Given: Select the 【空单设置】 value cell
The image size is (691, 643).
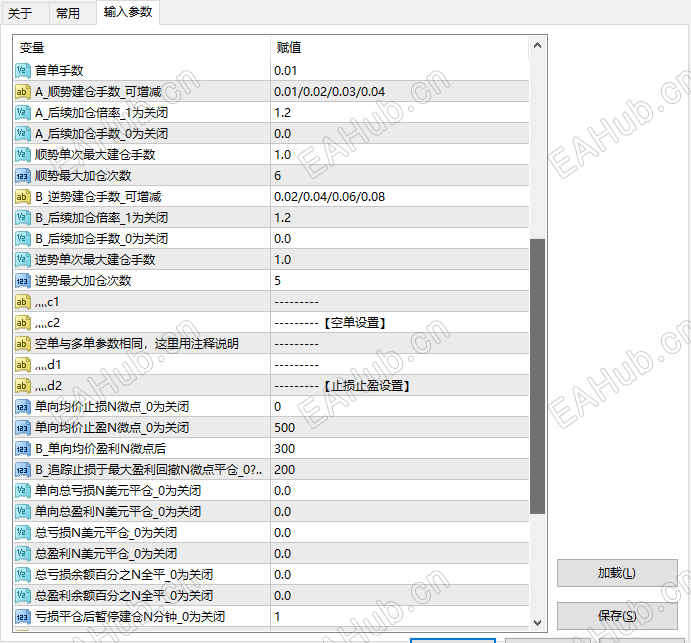Looking at the screenshot, I should (400, 323).
